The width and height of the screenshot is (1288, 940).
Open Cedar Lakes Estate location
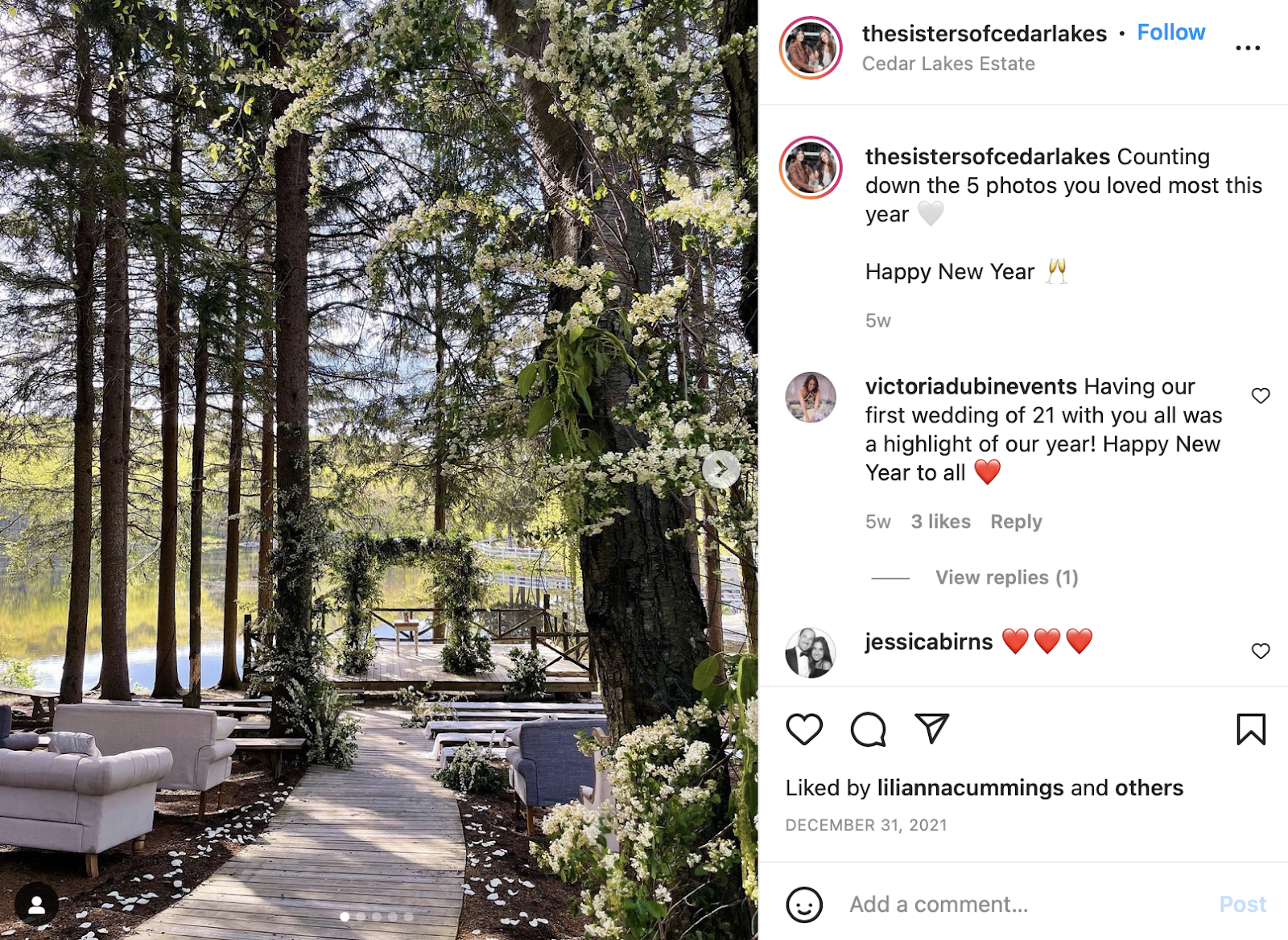click(x=948, y=64)
